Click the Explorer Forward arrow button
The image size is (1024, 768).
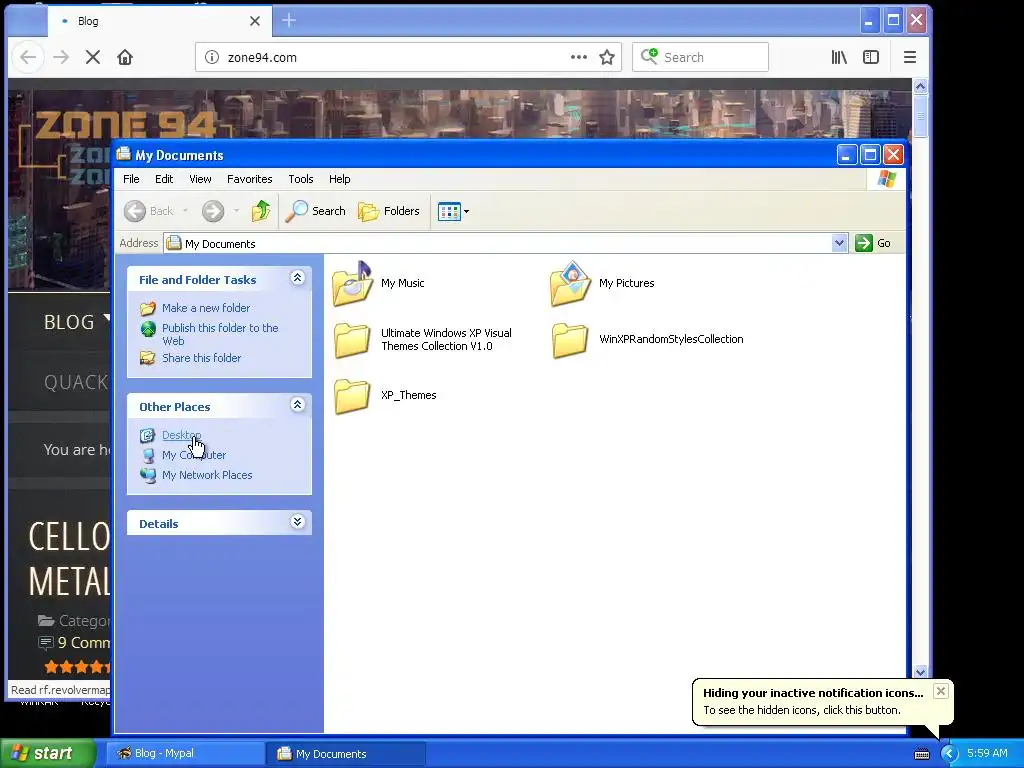[213, 211]
